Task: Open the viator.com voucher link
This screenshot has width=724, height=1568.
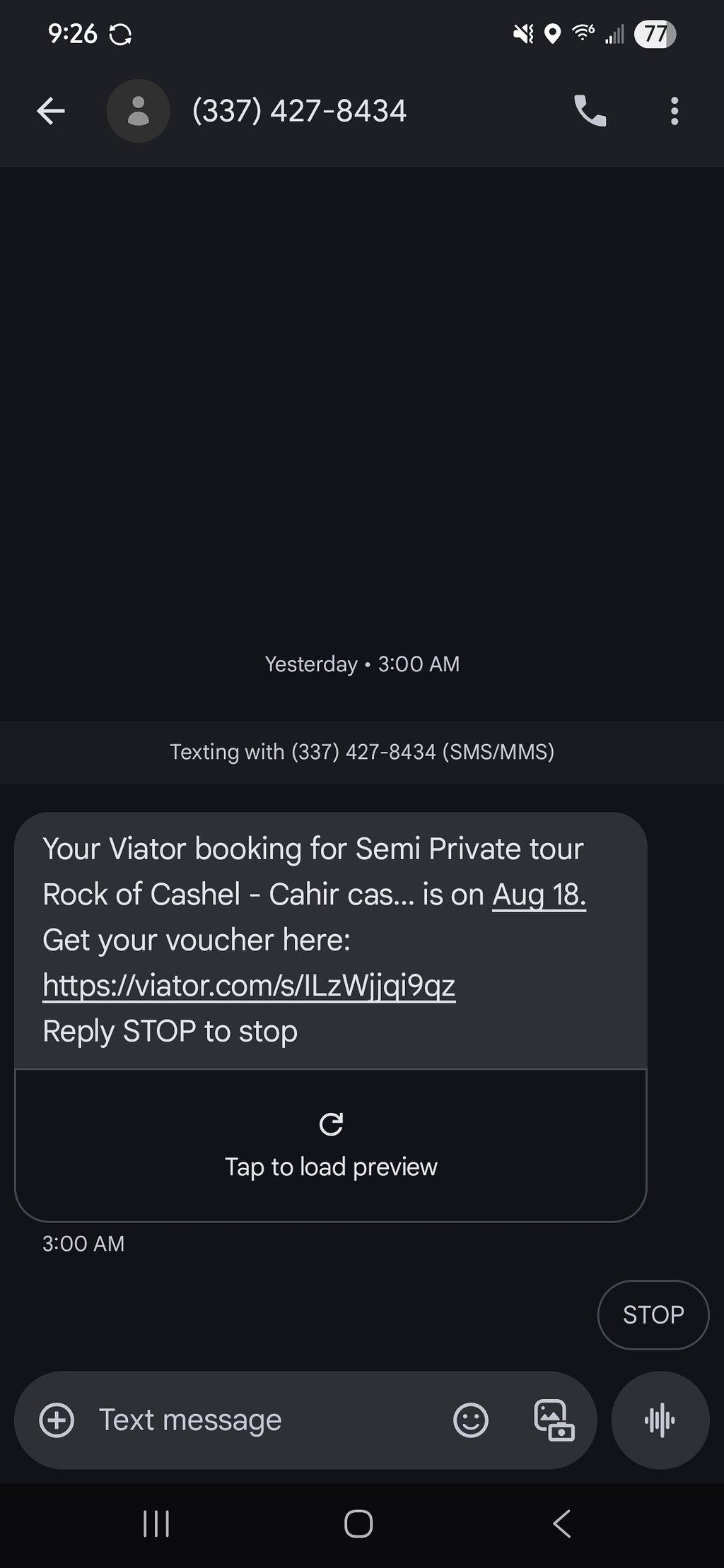Action: coord(249,986)
